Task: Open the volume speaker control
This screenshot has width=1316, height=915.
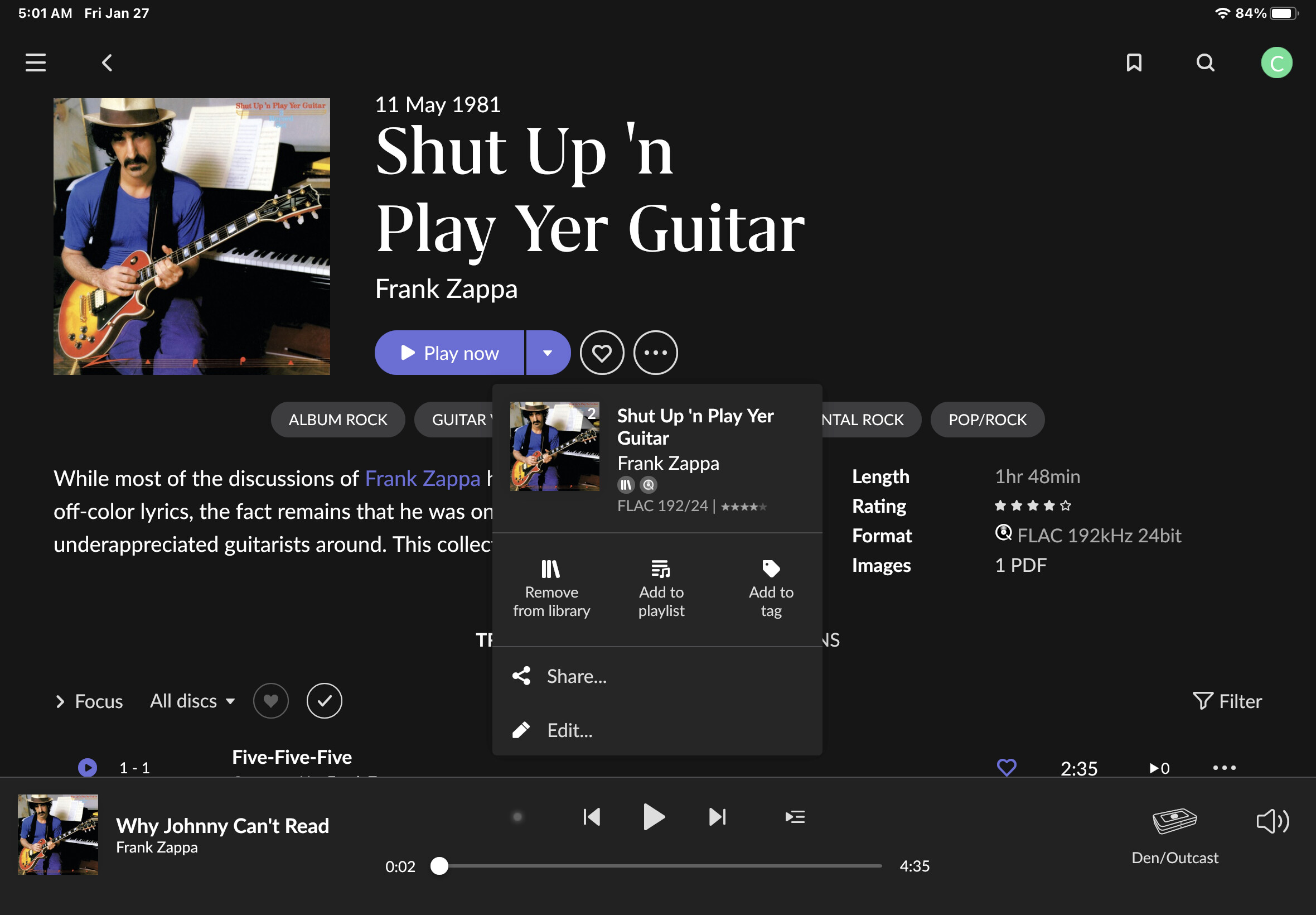Action: click(1273, 821)
